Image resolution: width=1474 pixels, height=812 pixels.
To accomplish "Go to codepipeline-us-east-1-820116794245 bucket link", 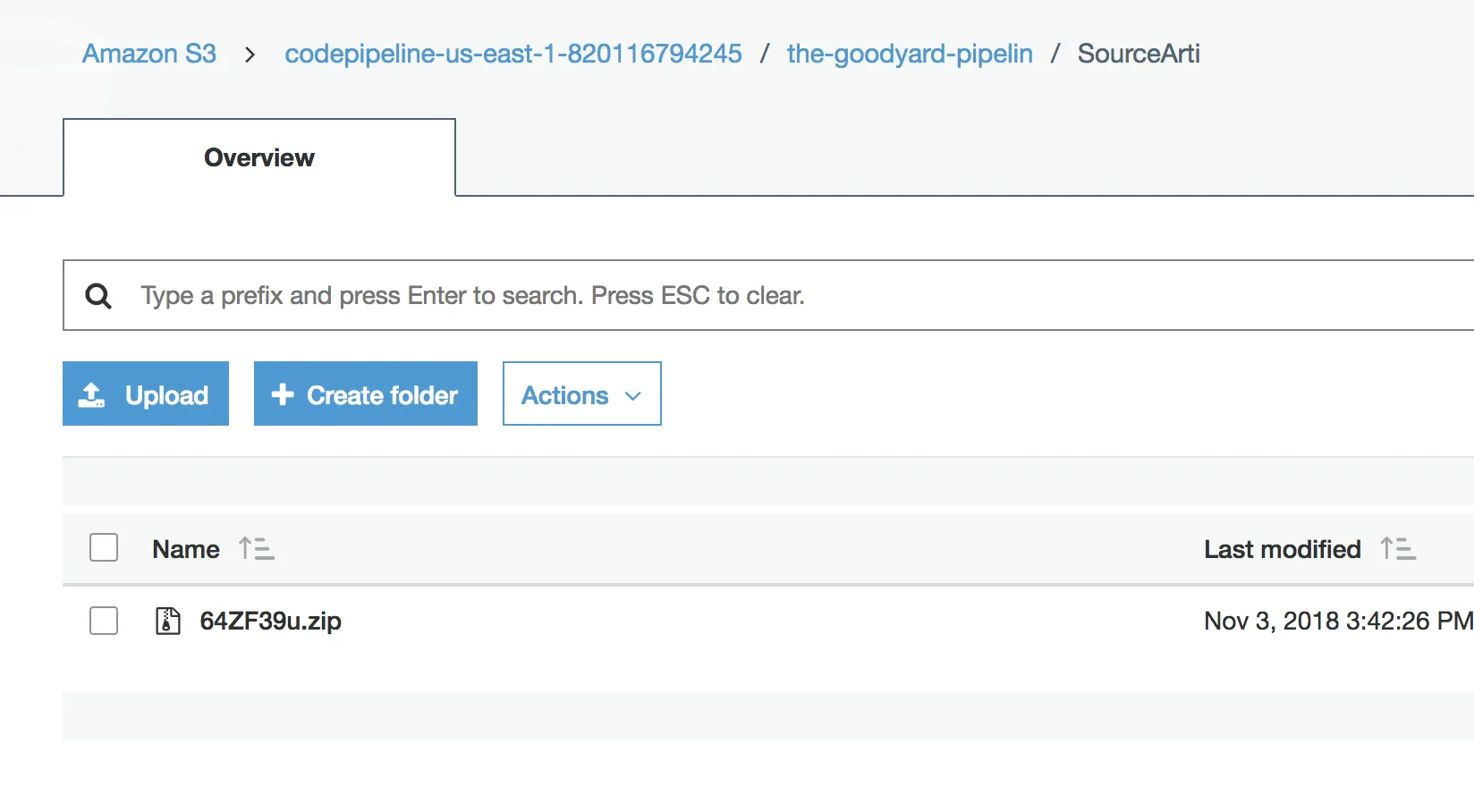I will point(513,54).
